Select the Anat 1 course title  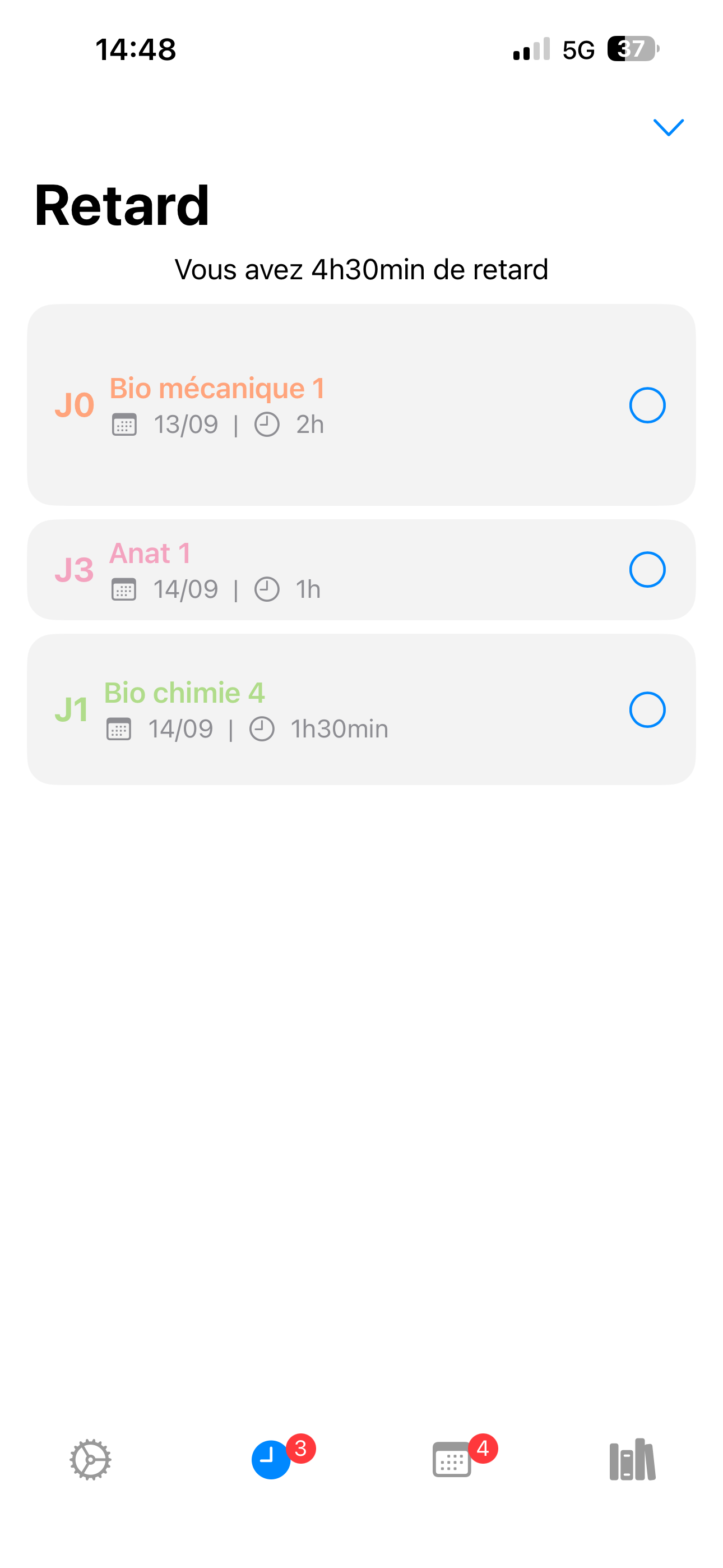point(150,554)
